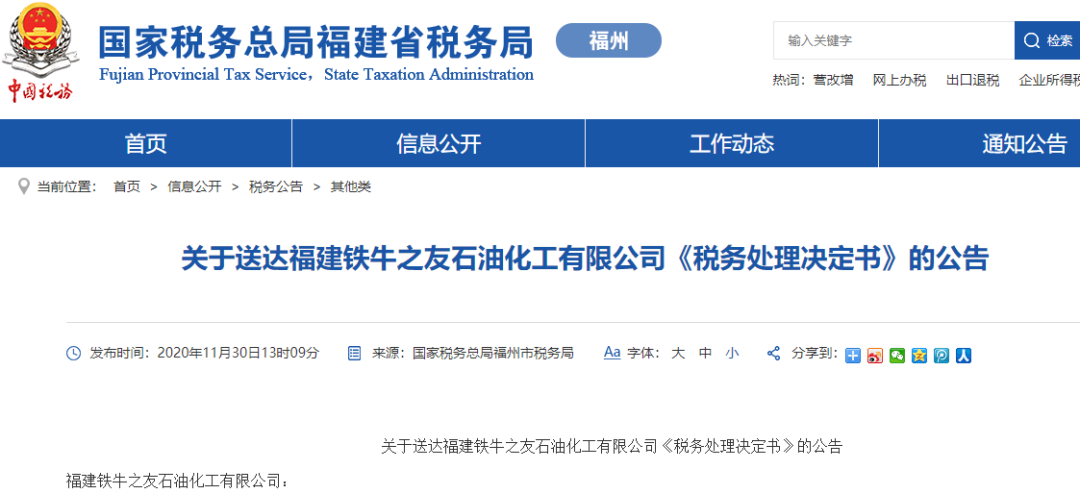Share to Renren icon

point(963,356)
